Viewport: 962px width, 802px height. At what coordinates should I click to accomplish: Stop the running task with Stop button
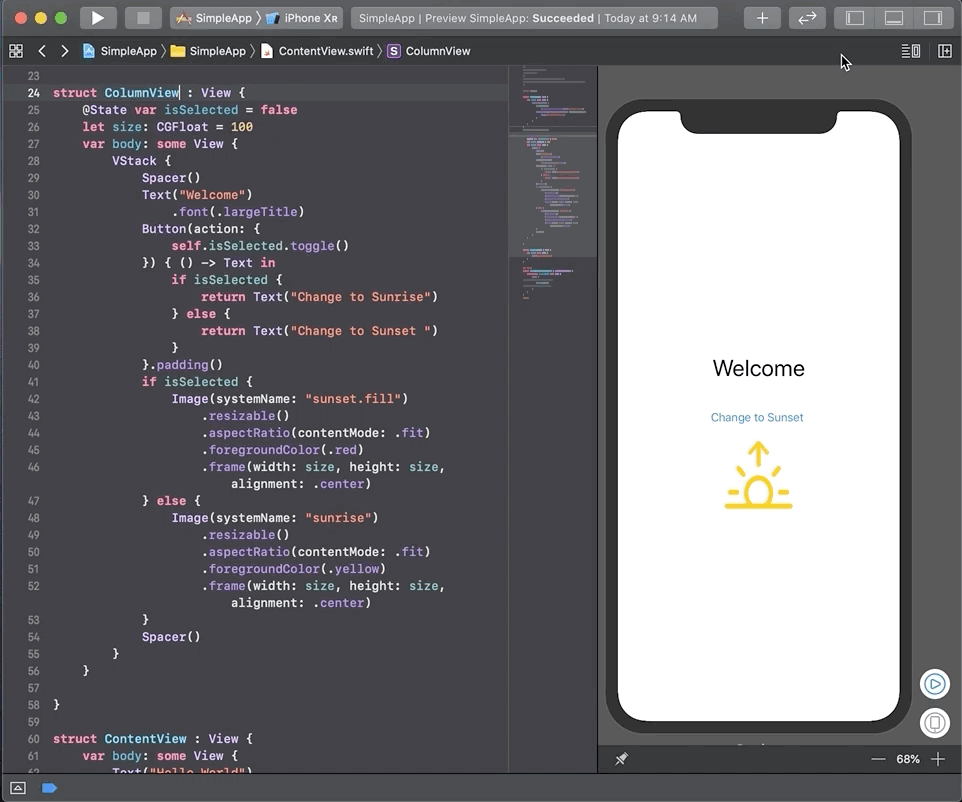(143, 18)
